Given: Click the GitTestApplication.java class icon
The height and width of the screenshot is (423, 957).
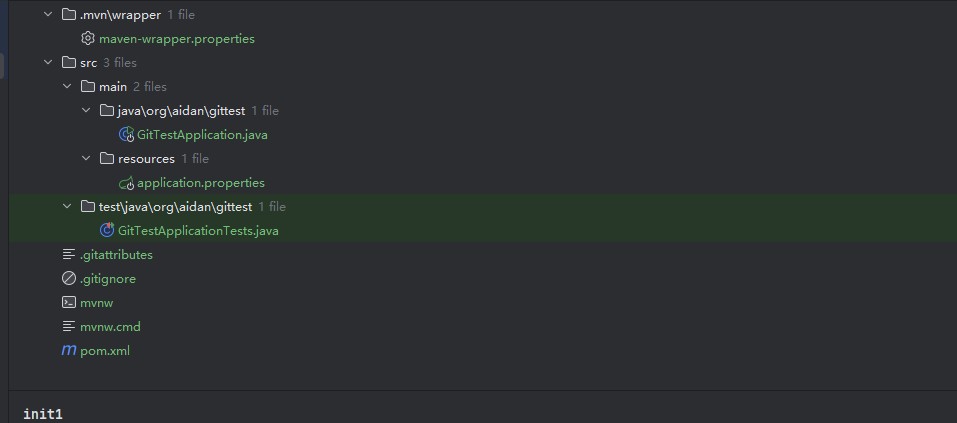Looking at the screenshot, I should (x=126, y=135).
